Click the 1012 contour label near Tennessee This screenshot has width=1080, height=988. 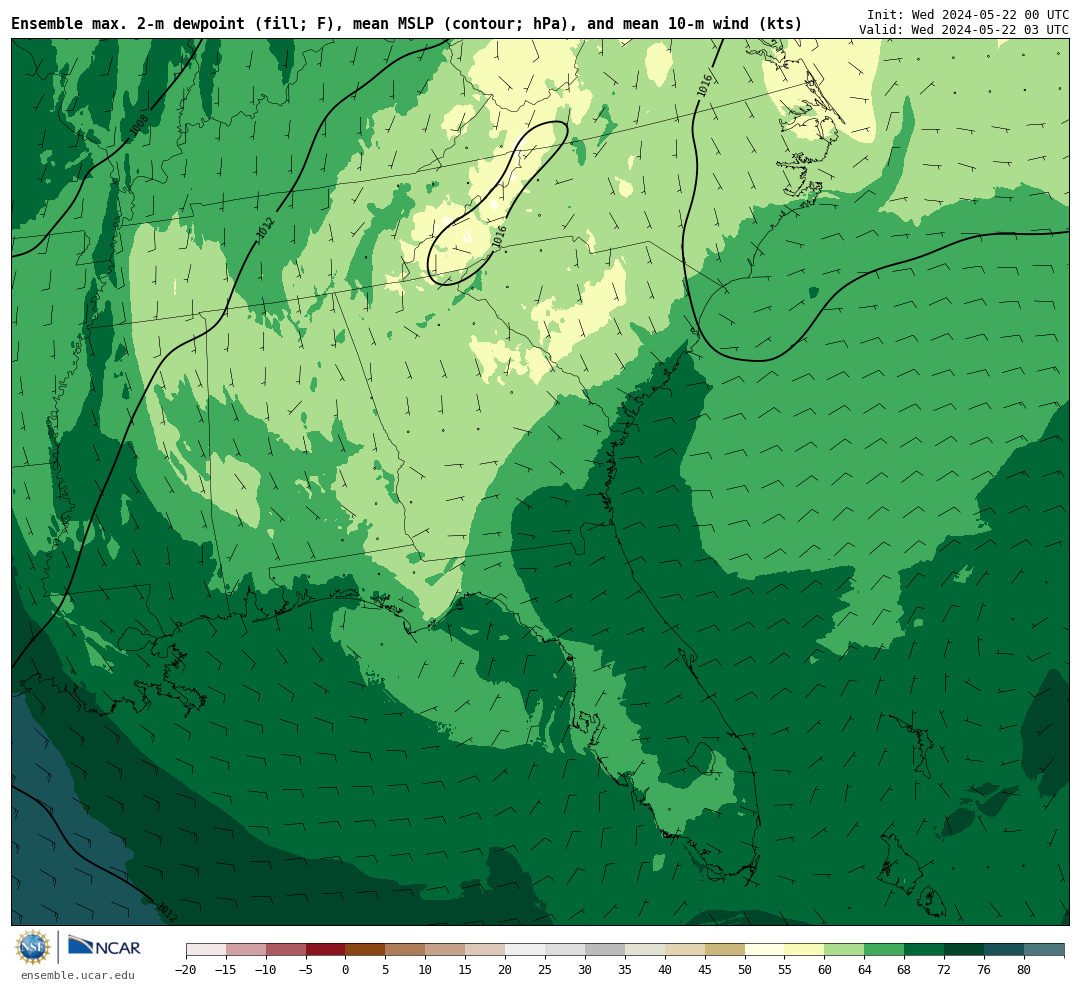click(x=266, y=229)
